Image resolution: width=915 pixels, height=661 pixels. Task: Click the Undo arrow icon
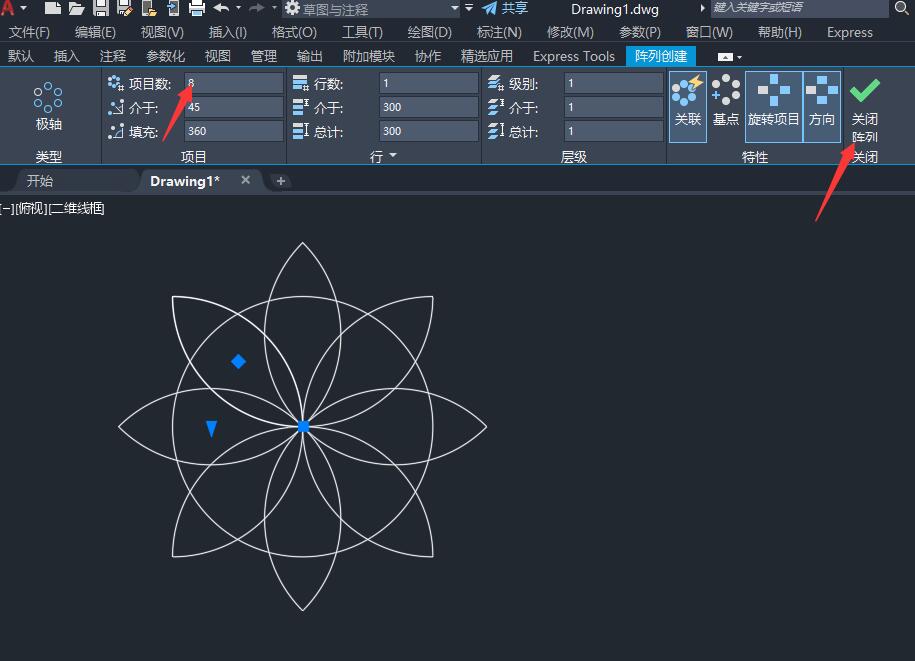coord(222,9)
